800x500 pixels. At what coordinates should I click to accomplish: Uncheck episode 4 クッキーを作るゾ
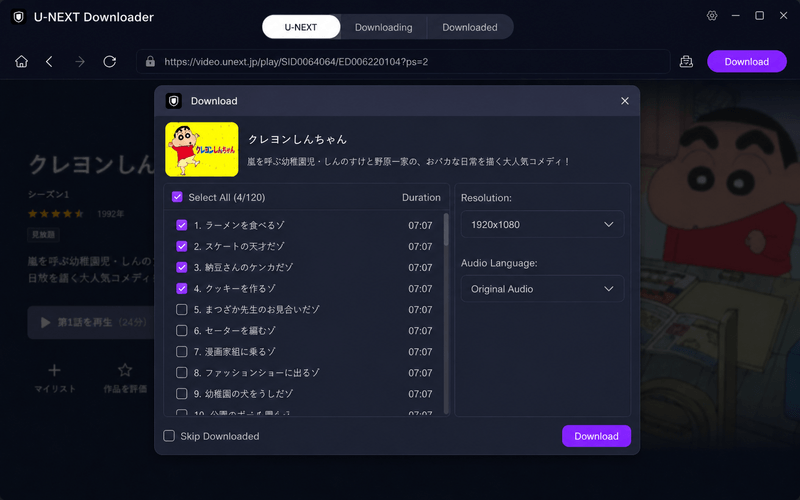click(x=182, y=288)
